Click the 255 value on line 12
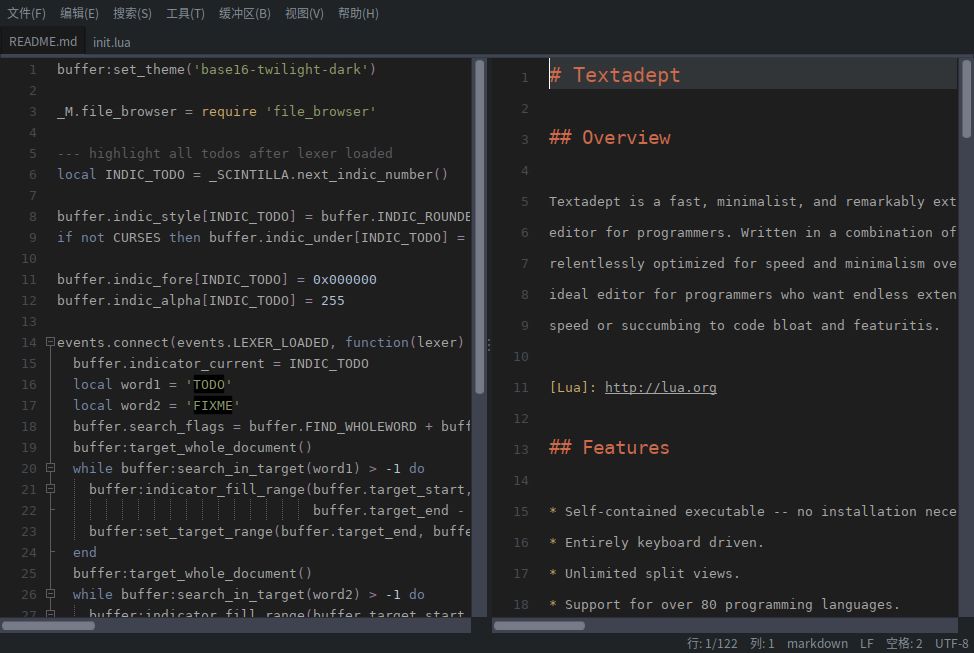The image size is (974, 653). 332,300
